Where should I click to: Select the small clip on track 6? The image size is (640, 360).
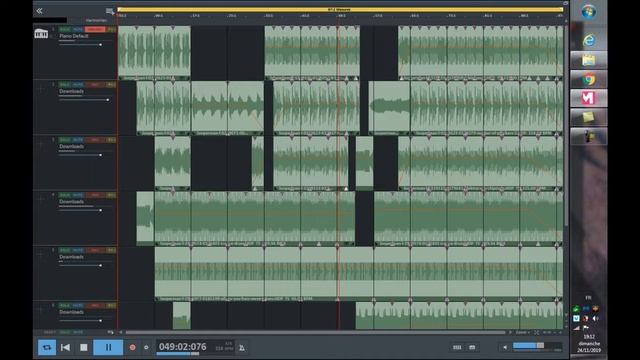[x=182, y=316]
